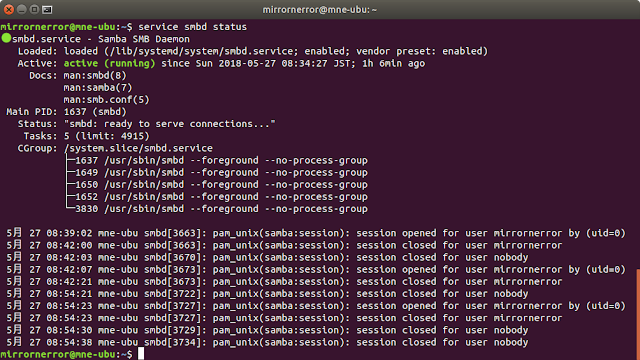The image size is (640, 360).
Task: Click the man:smb.conf(5) docs reference
Action: coord(107,100)
